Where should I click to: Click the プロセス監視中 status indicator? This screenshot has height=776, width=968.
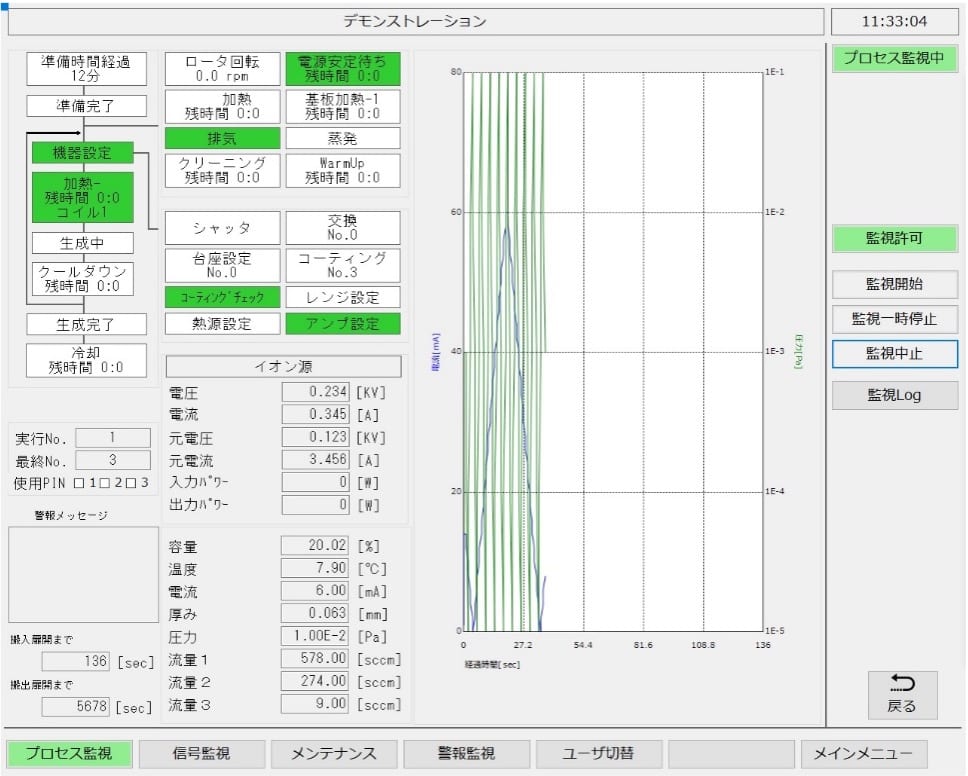(895, 59)
